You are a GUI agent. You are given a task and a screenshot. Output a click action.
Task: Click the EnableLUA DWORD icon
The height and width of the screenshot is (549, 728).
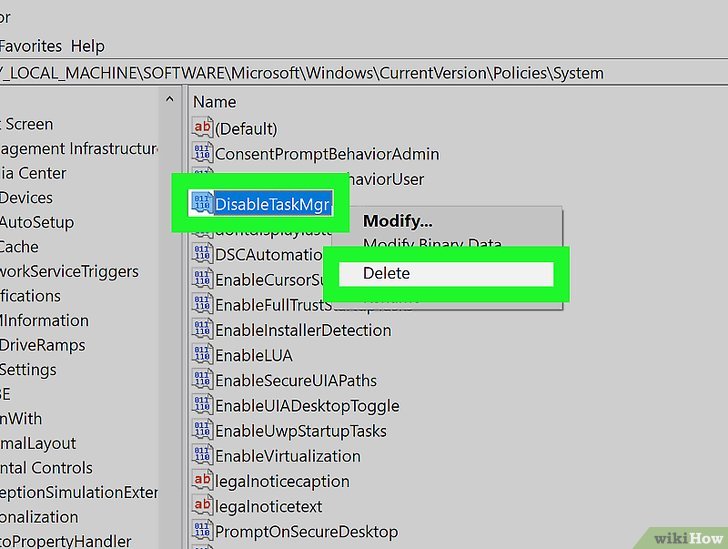(202, 354)
